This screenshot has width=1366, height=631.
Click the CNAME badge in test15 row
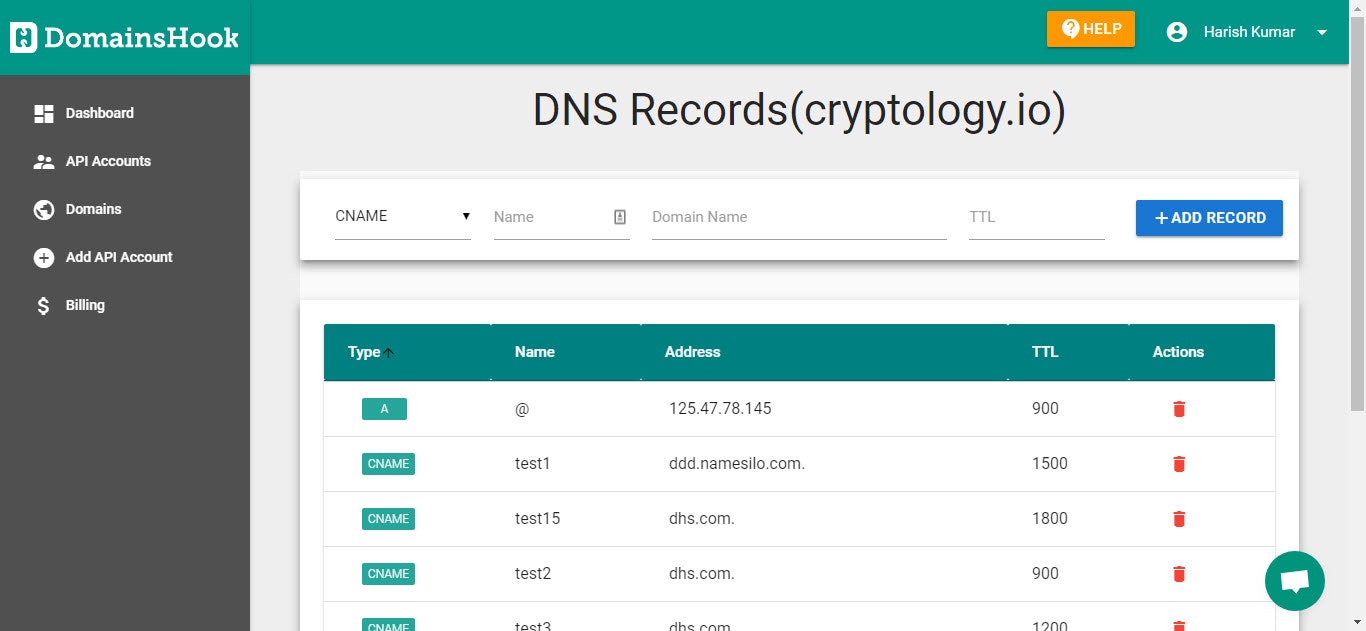[x=388, y=519]
